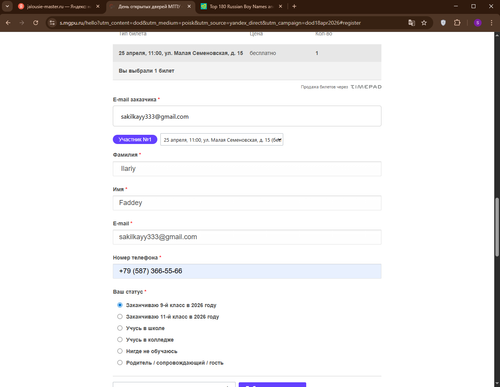500x387 pixels.
Task: Open a new browser tab
Action: pos(294,6)
